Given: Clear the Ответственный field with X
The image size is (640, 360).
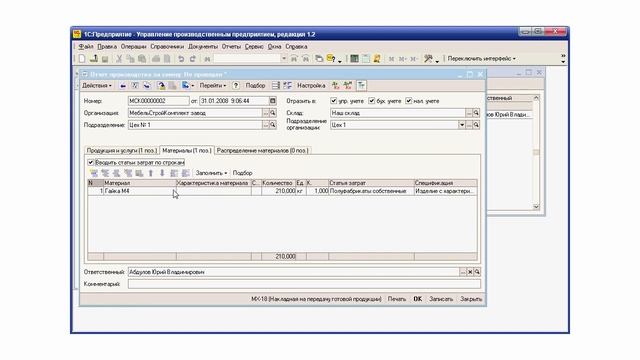Looking at the screenshot, I should point(470,272).
